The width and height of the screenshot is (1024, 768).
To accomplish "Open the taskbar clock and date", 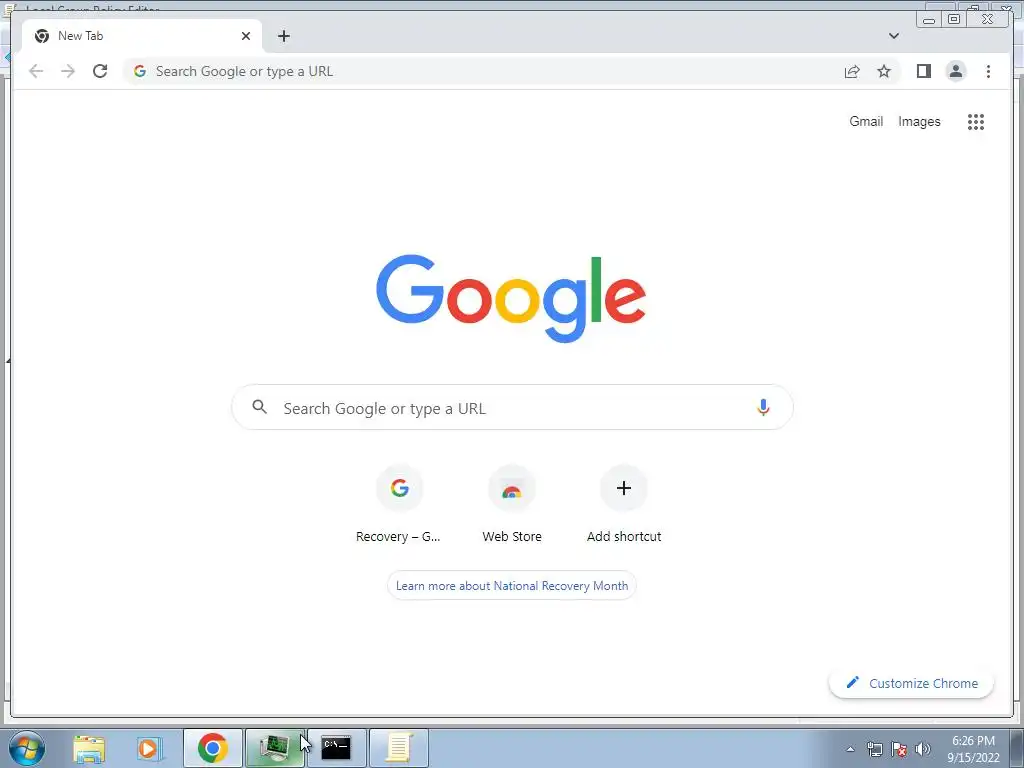I will (x=973, y=749).
